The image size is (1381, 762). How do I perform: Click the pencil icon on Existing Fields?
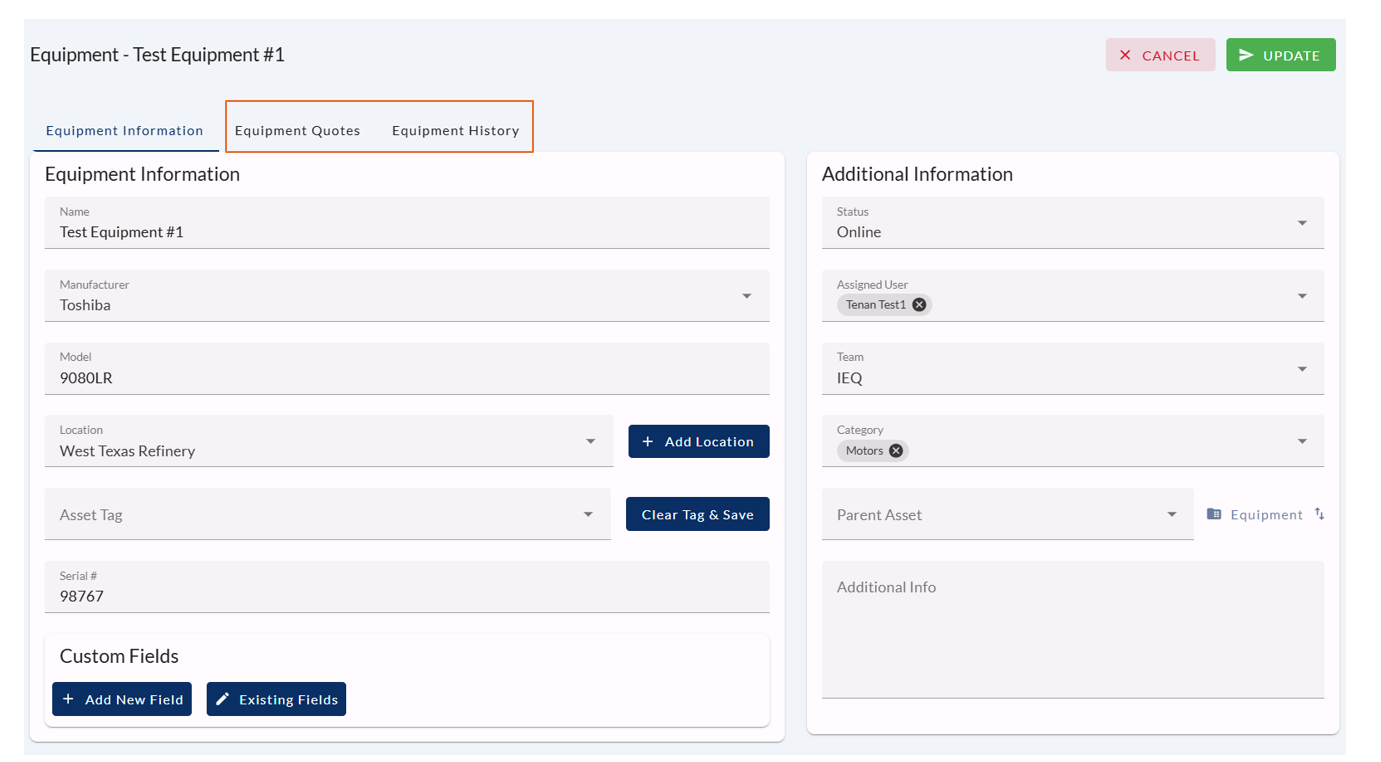[223, 699]
